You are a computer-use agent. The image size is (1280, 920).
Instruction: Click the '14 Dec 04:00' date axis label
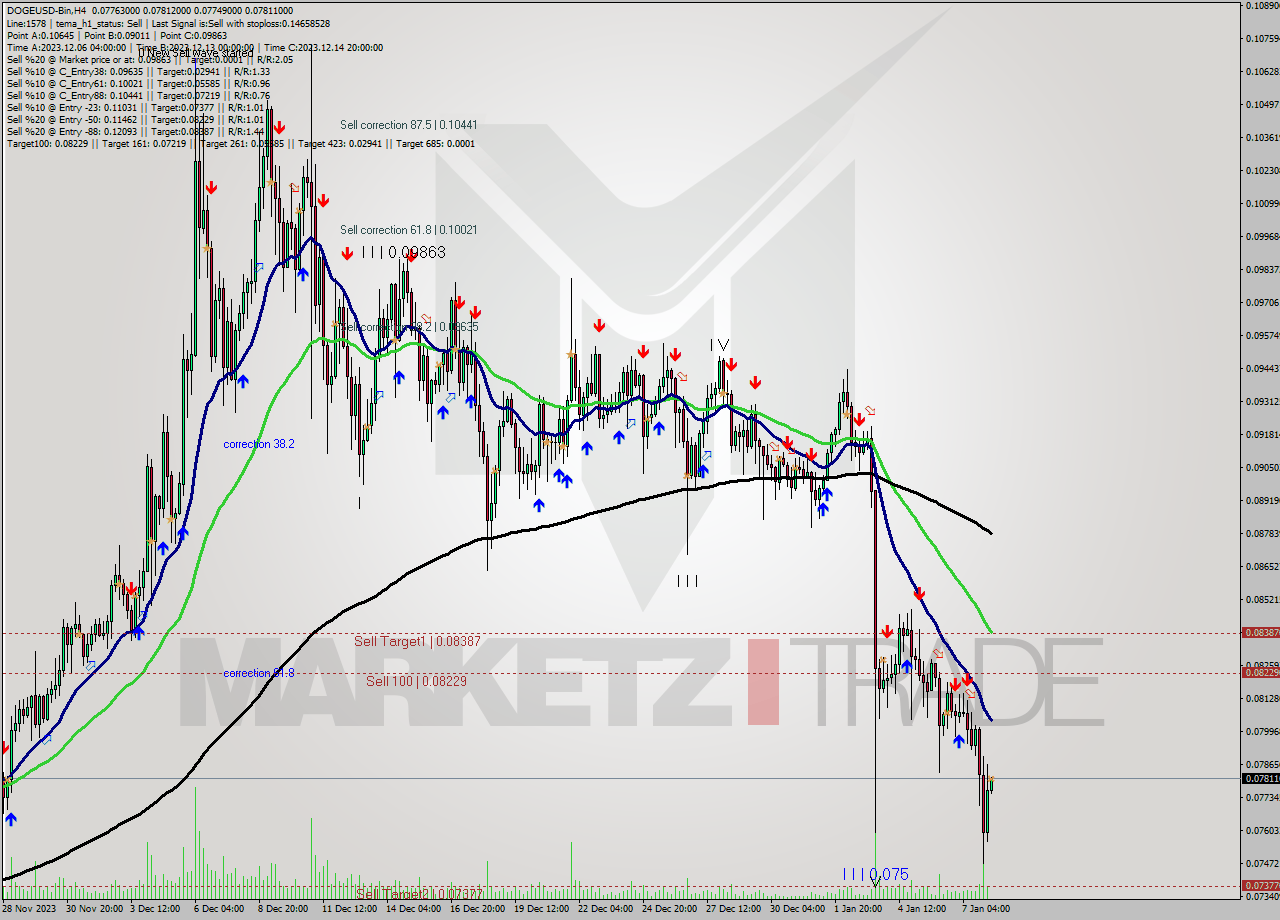[414, 909]
